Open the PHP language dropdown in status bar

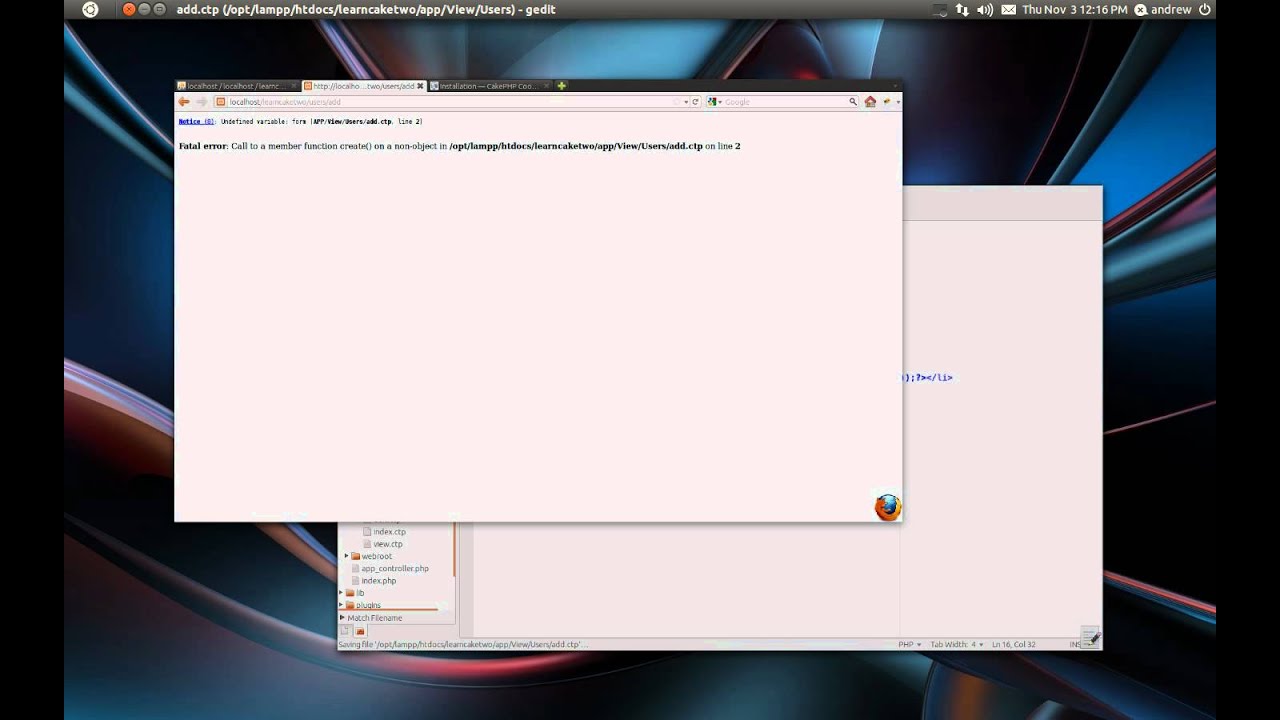click(910, 645)
